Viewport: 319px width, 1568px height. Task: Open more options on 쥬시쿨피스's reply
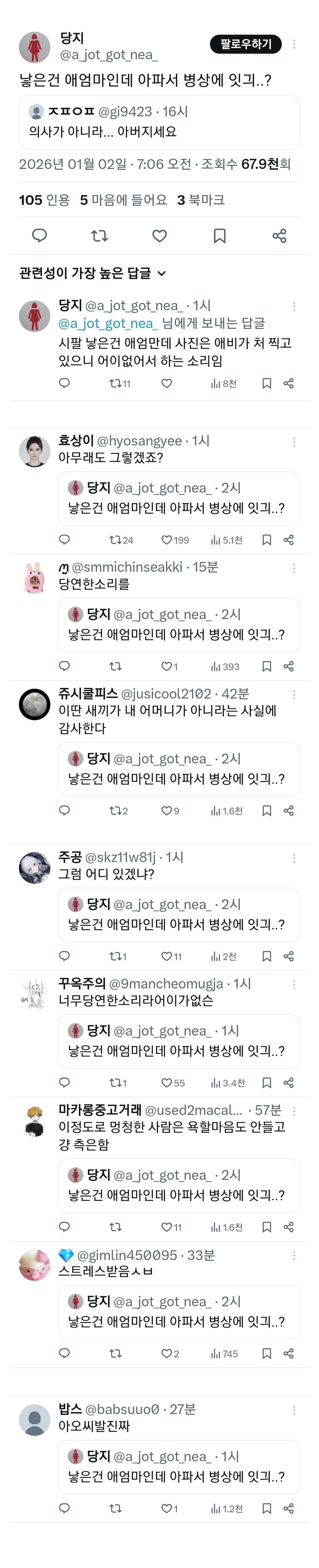pos(294,695)
